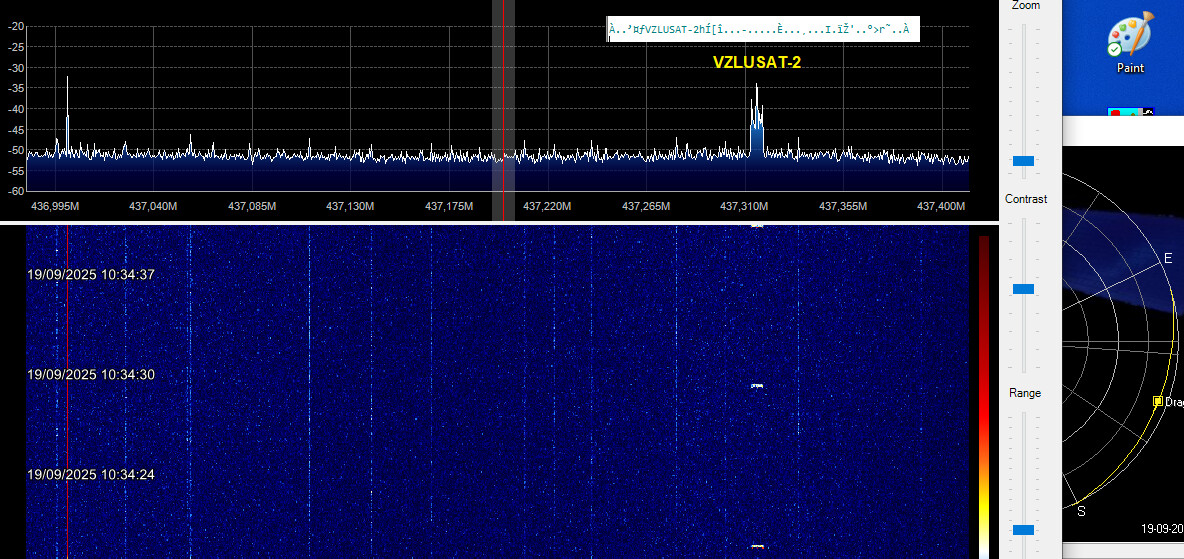Click the S compass label on polar plot
Viewport: 1184px width, 559px height.
click(x=1081, y=511)
